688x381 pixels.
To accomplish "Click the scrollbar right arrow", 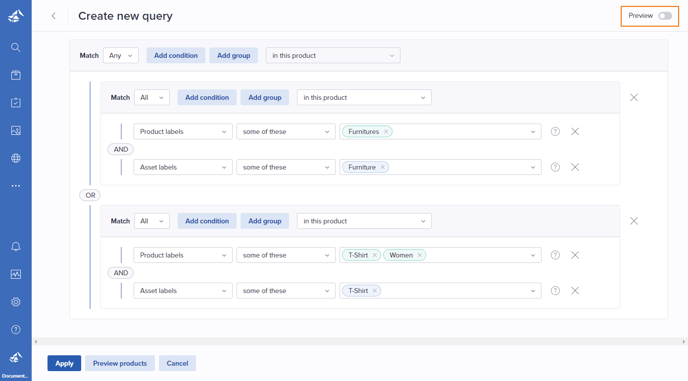I will coord(684,341).
